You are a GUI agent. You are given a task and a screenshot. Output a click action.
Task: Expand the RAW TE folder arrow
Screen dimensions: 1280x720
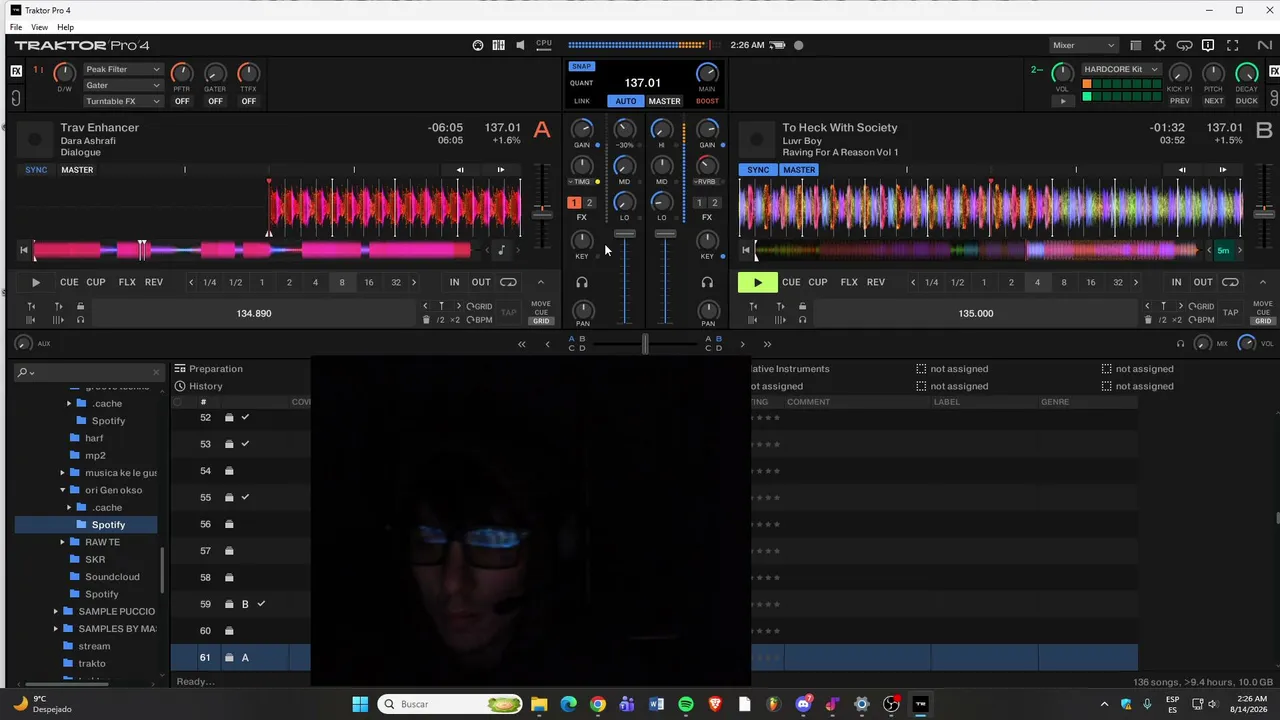62,542
